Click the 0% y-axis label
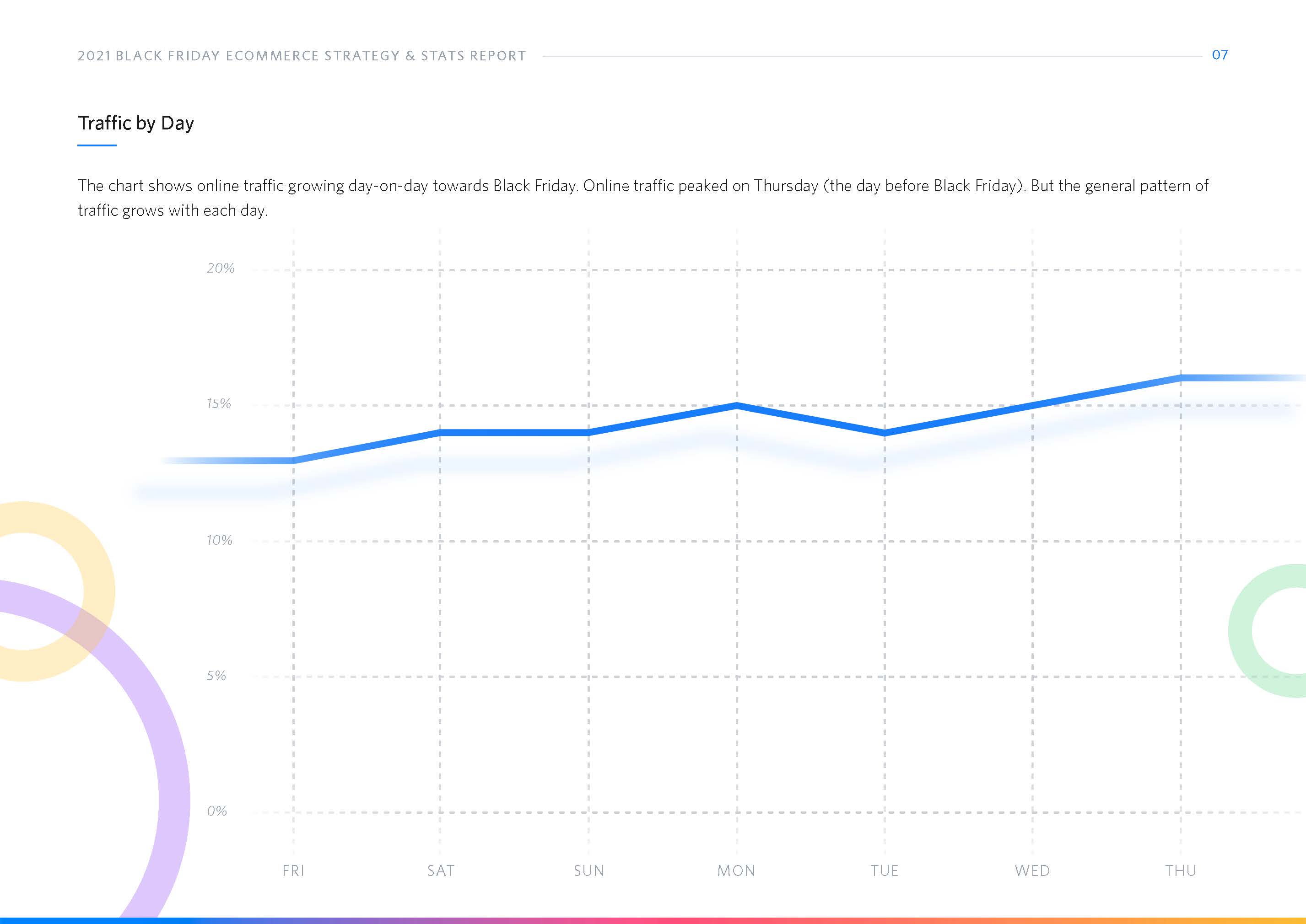Viewport: 1306px width, 924px height. 217,811
